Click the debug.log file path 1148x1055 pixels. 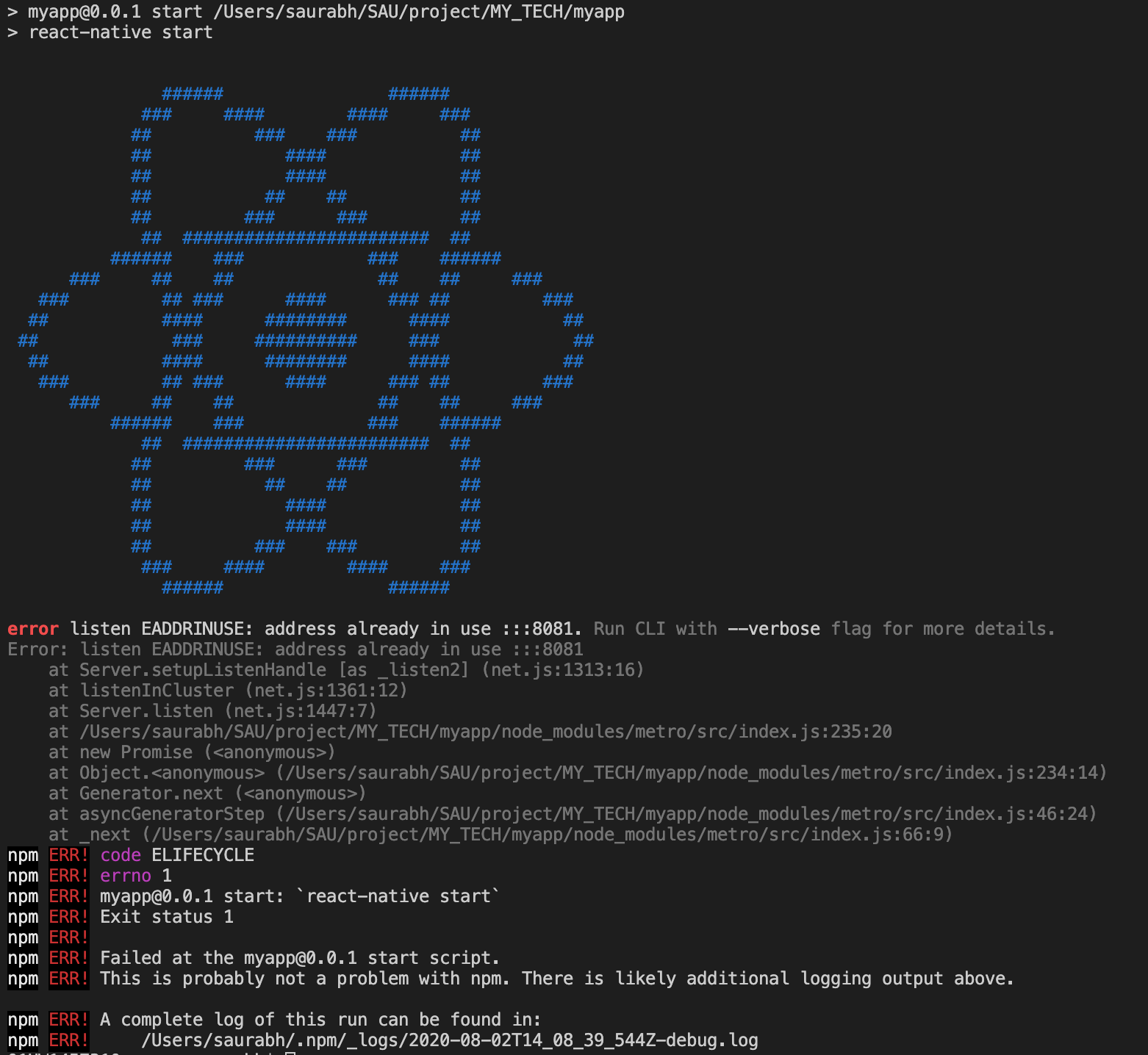coord(449,1040)
